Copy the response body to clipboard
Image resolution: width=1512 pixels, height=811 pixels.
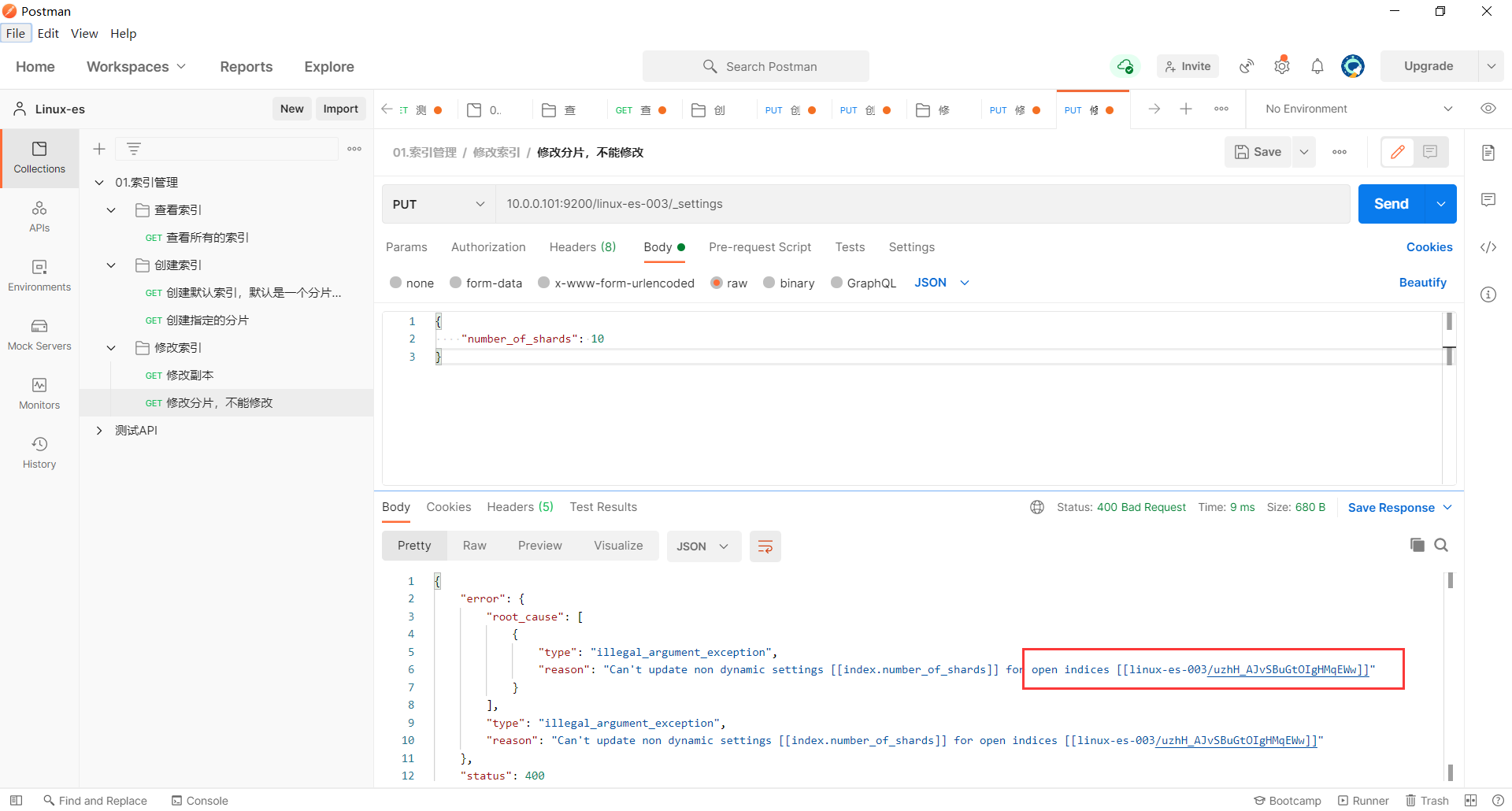point(1417,545)
